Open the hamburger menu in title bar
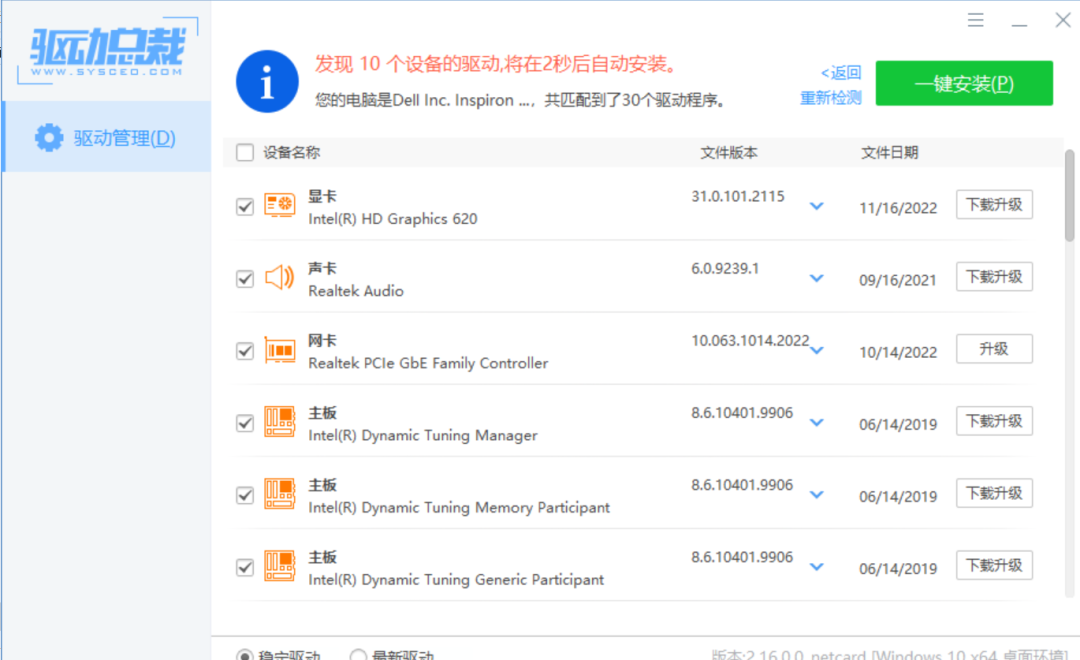The width and height of the screenshot is (1080, 660). 975,20
